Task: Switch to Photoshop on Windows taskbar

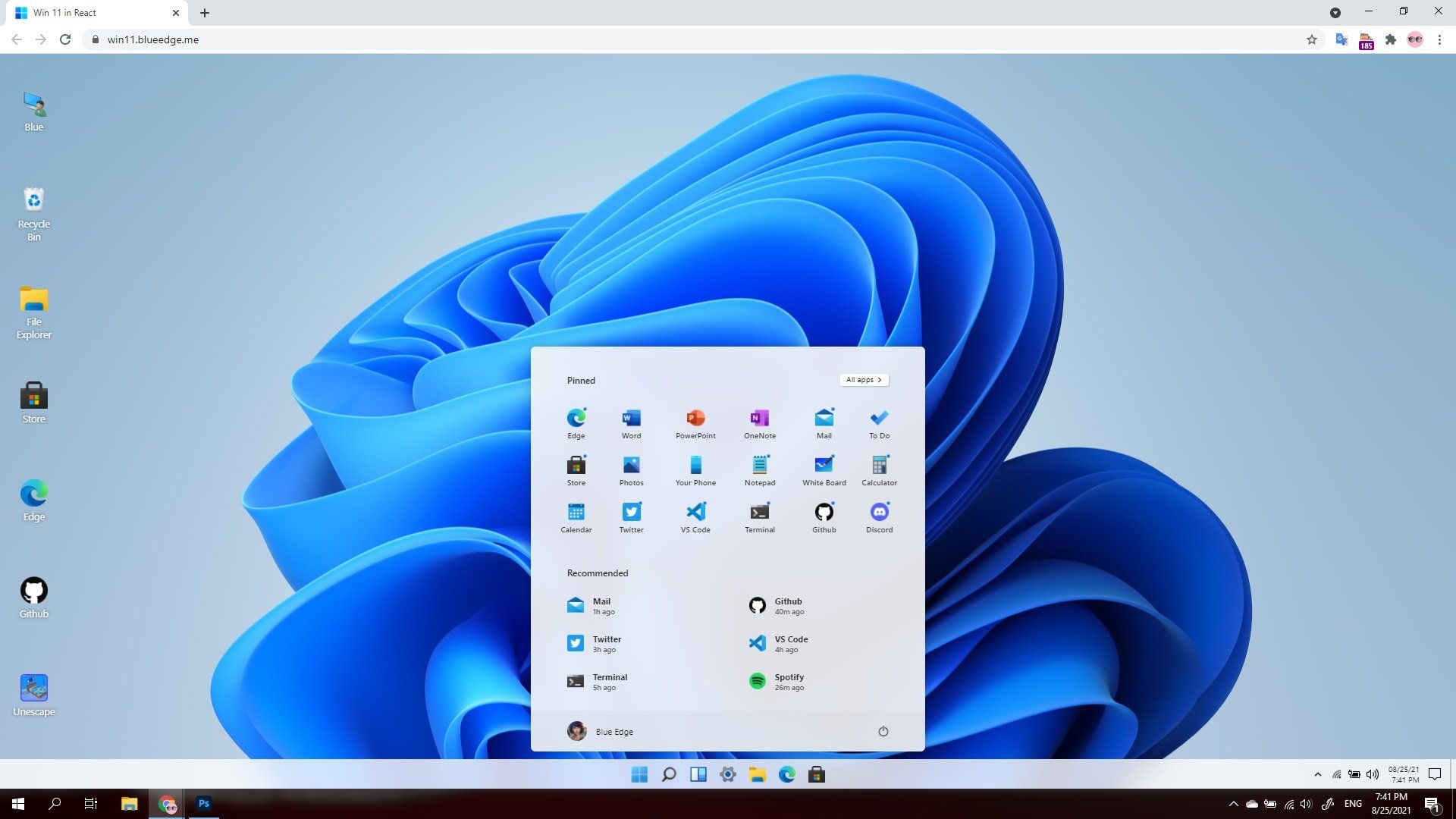Action: pyautogui.click(x=203, y=804)
